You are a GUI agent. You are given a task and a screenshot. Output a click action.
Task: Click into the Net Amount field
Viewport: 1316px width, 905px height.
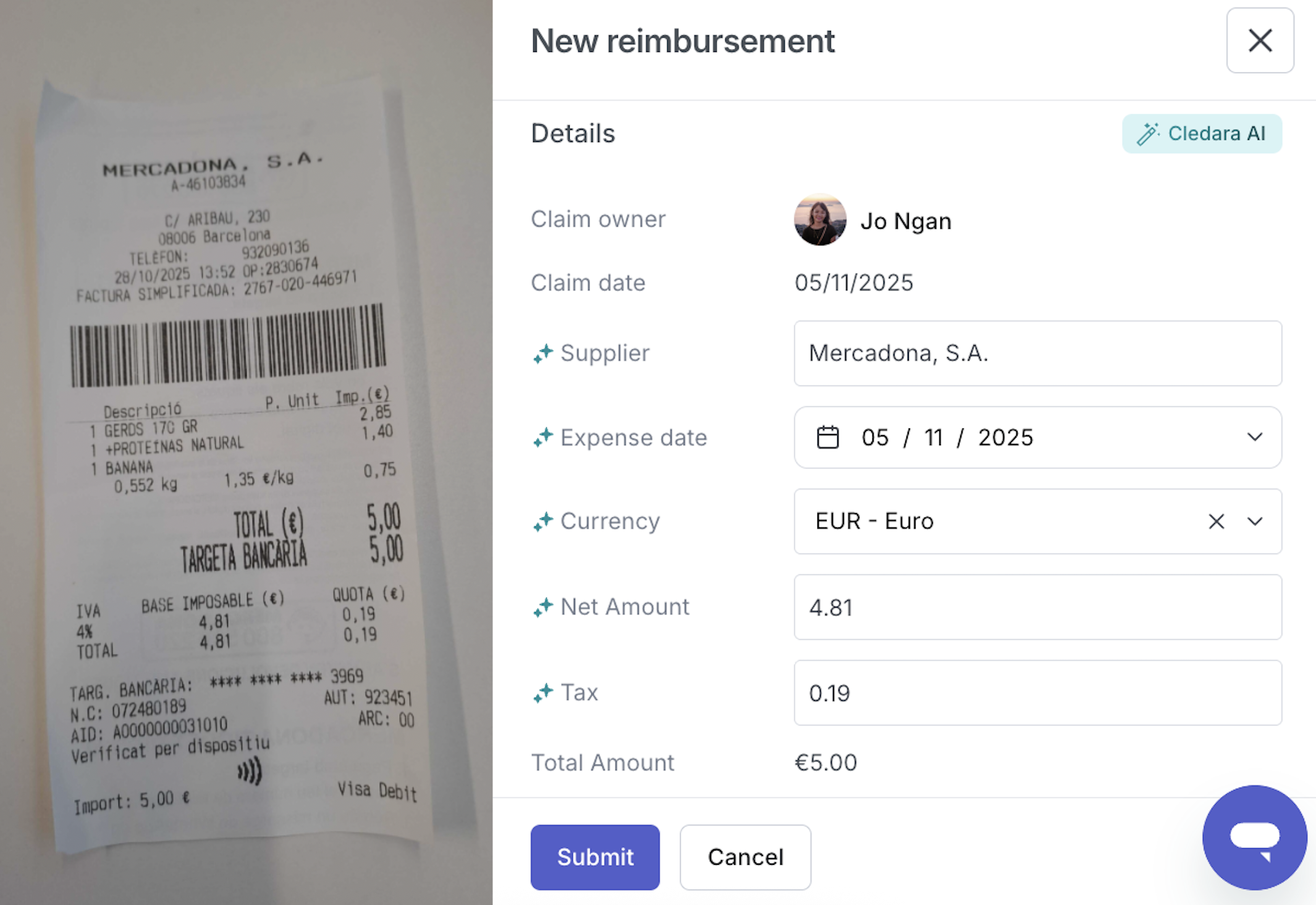coord(1037,608)
